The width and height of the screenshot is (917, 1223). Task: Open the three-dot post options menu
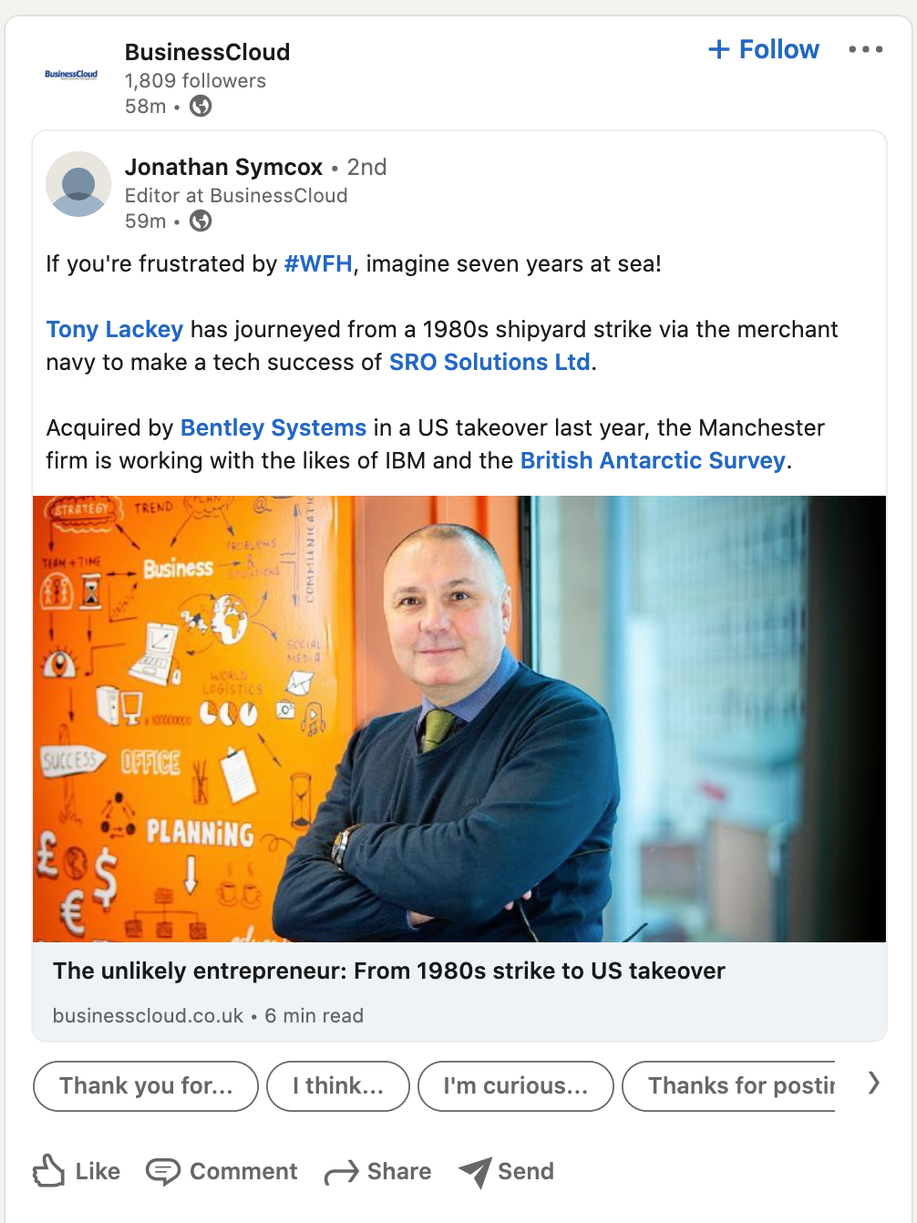[865, 49]
